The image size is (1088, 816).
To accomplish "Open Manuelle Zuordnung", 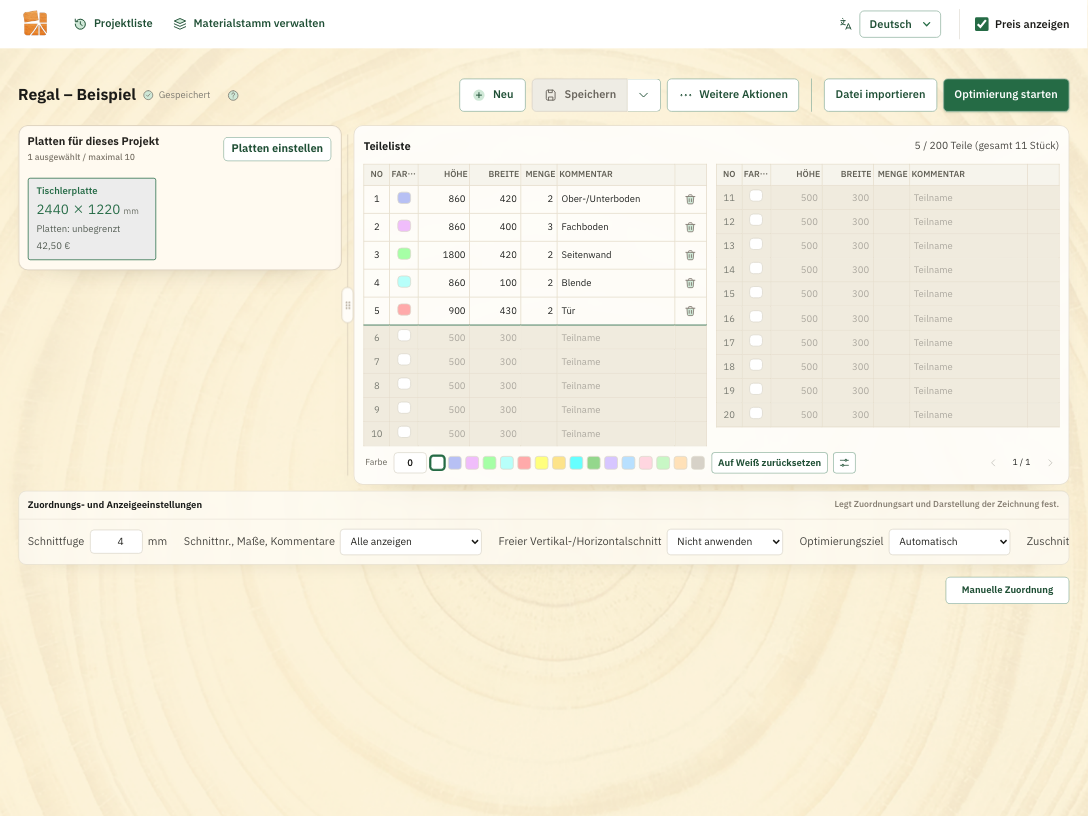I will 1007,590.
